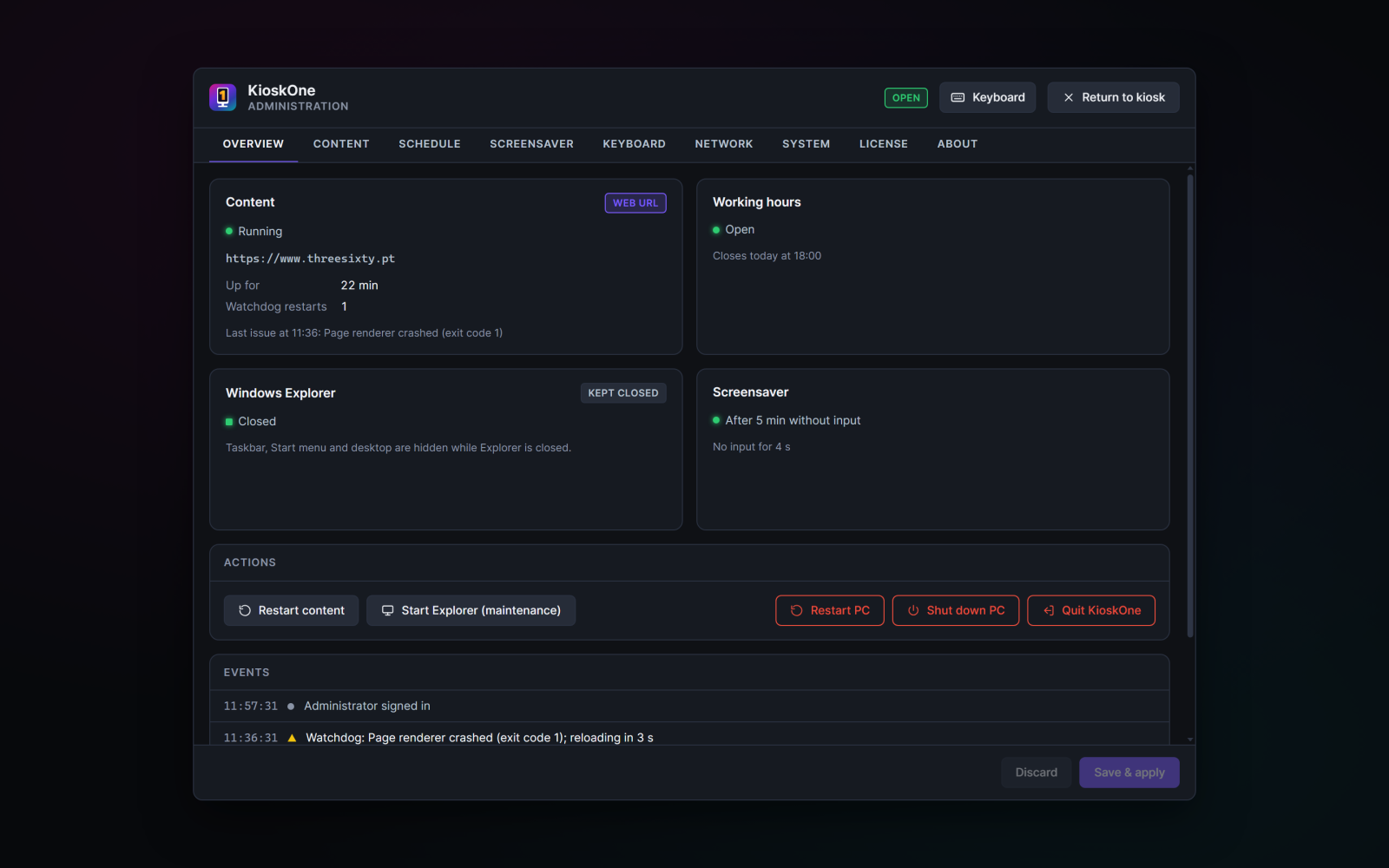Open the Screensaver tab
Image resolution: width=1389 pixels, height=868 pixels.
tap(531, 144)
